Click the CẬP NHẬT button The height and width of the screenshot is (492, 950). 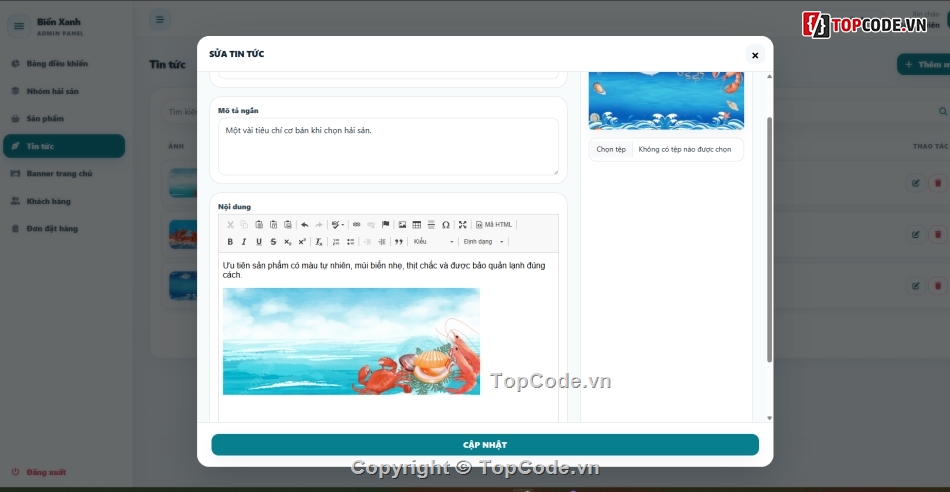[x=485, y=445]
